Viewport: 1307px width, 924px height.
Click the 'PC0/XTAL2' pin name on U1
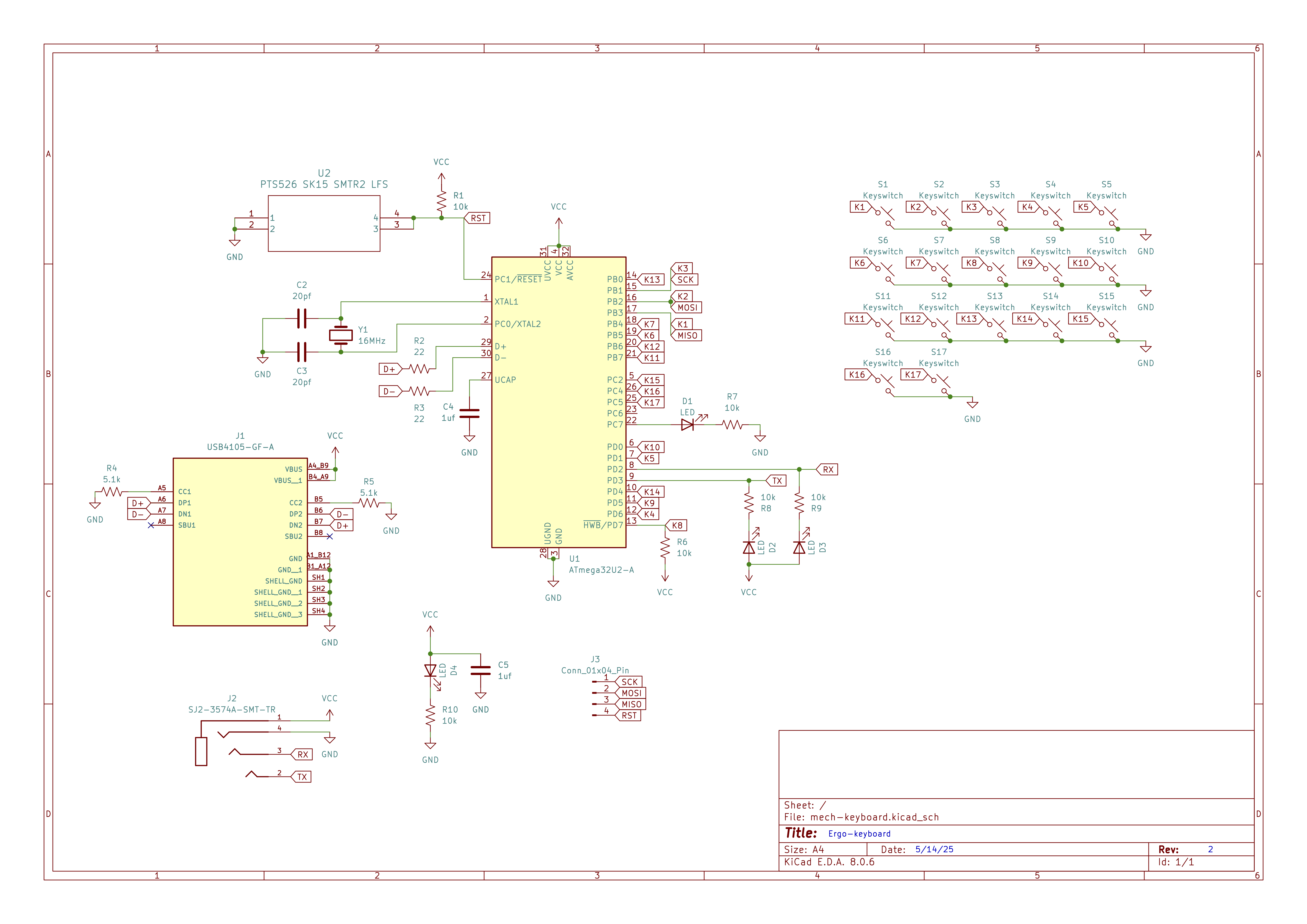(517, 324)
